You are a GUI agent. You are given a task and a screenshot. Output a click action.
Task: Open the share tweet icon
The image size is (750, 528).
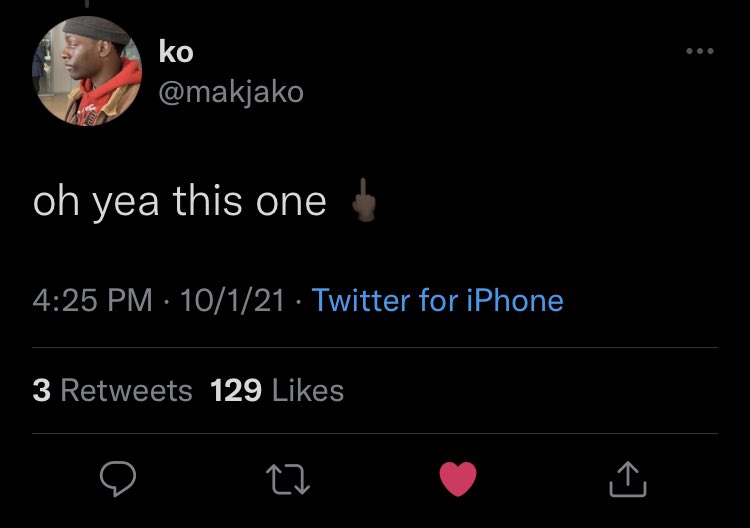click(628, 481)
